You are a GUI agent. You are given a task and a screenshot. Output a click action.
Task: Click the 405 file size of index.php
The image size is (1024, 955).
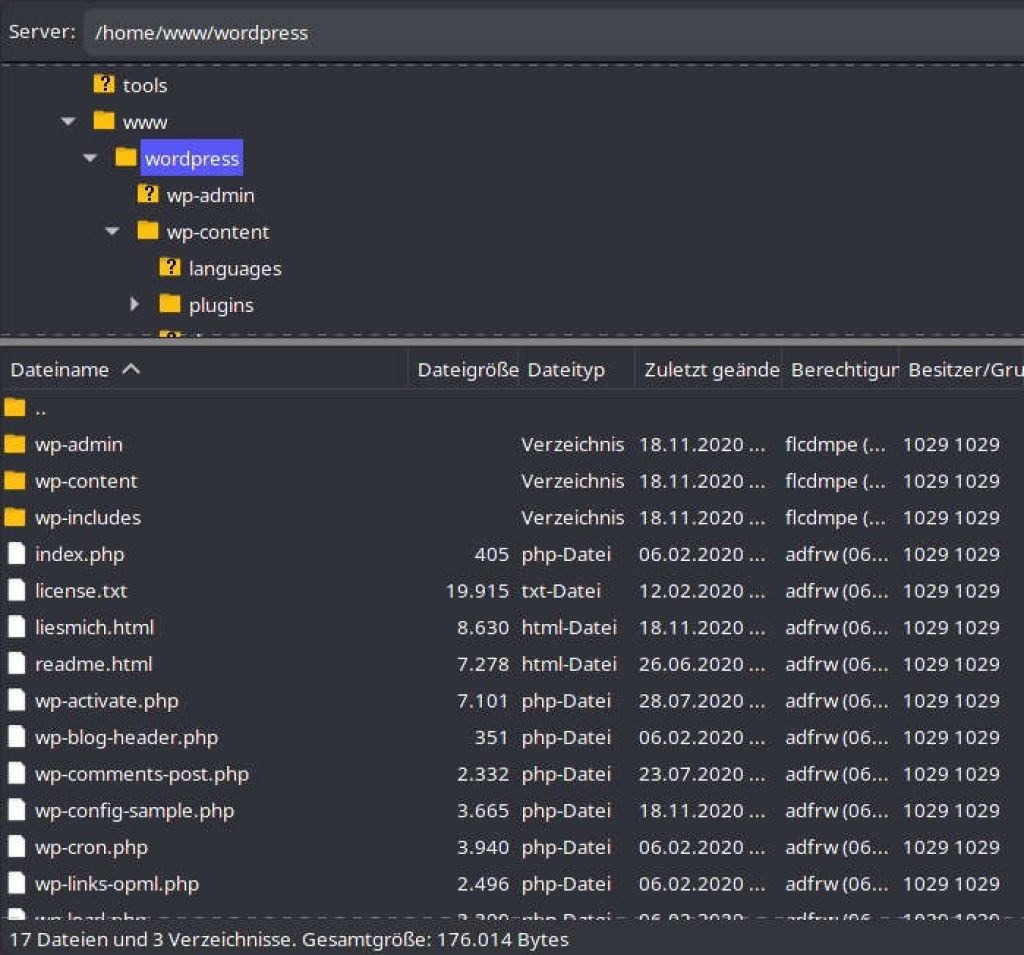click(492, 555)
